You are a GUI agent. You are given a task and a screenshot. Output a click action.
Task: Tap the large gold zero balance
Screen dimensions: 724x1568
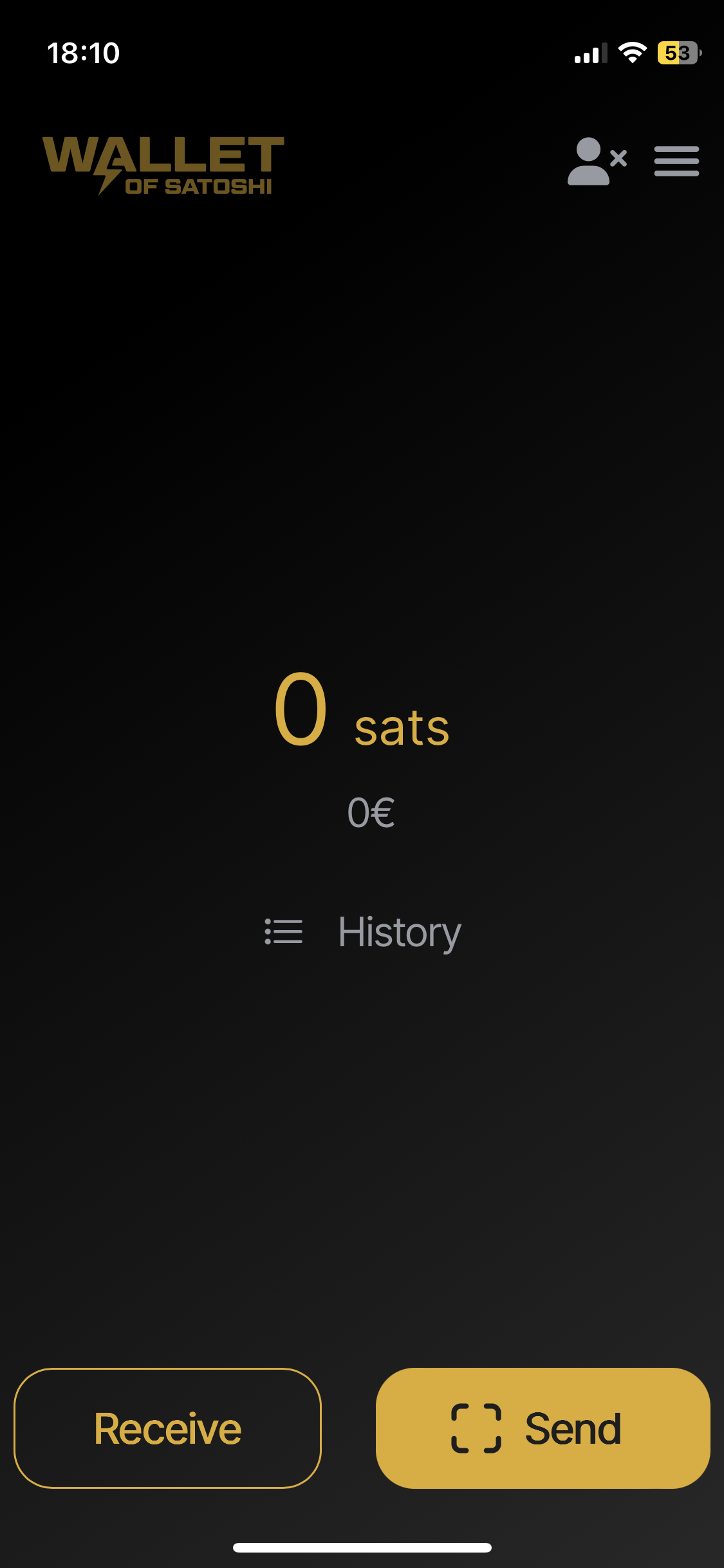301,709
